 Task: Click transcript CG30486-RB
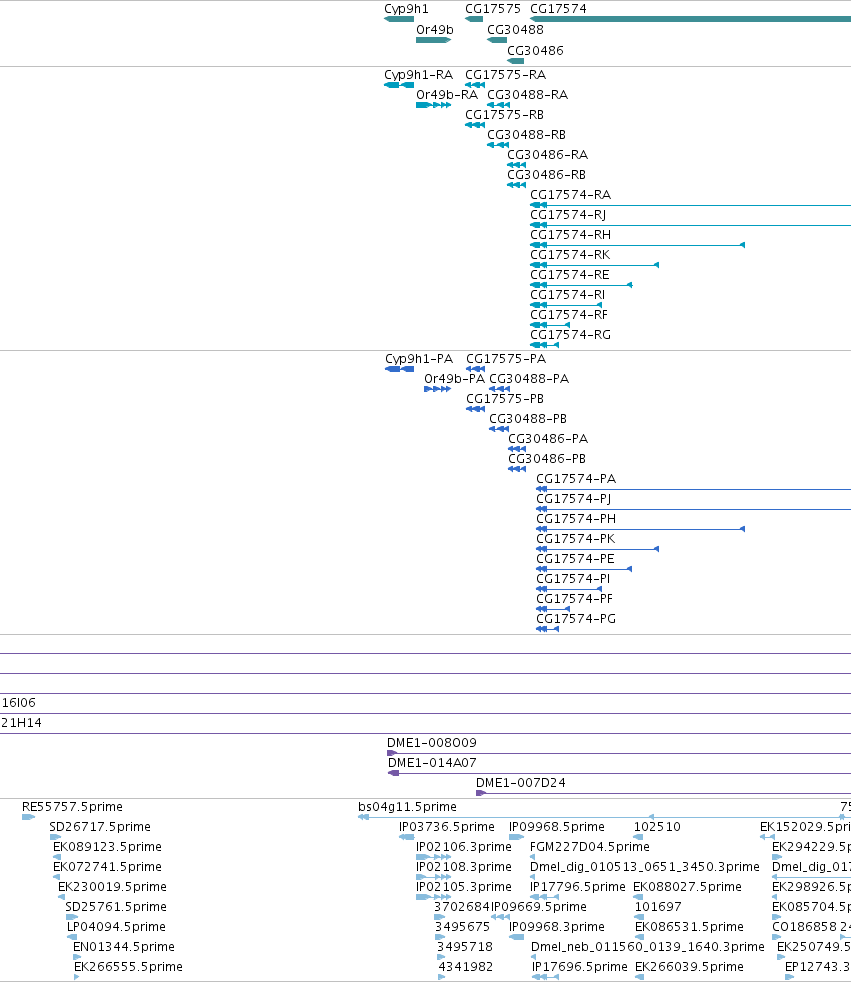(517, 185)
